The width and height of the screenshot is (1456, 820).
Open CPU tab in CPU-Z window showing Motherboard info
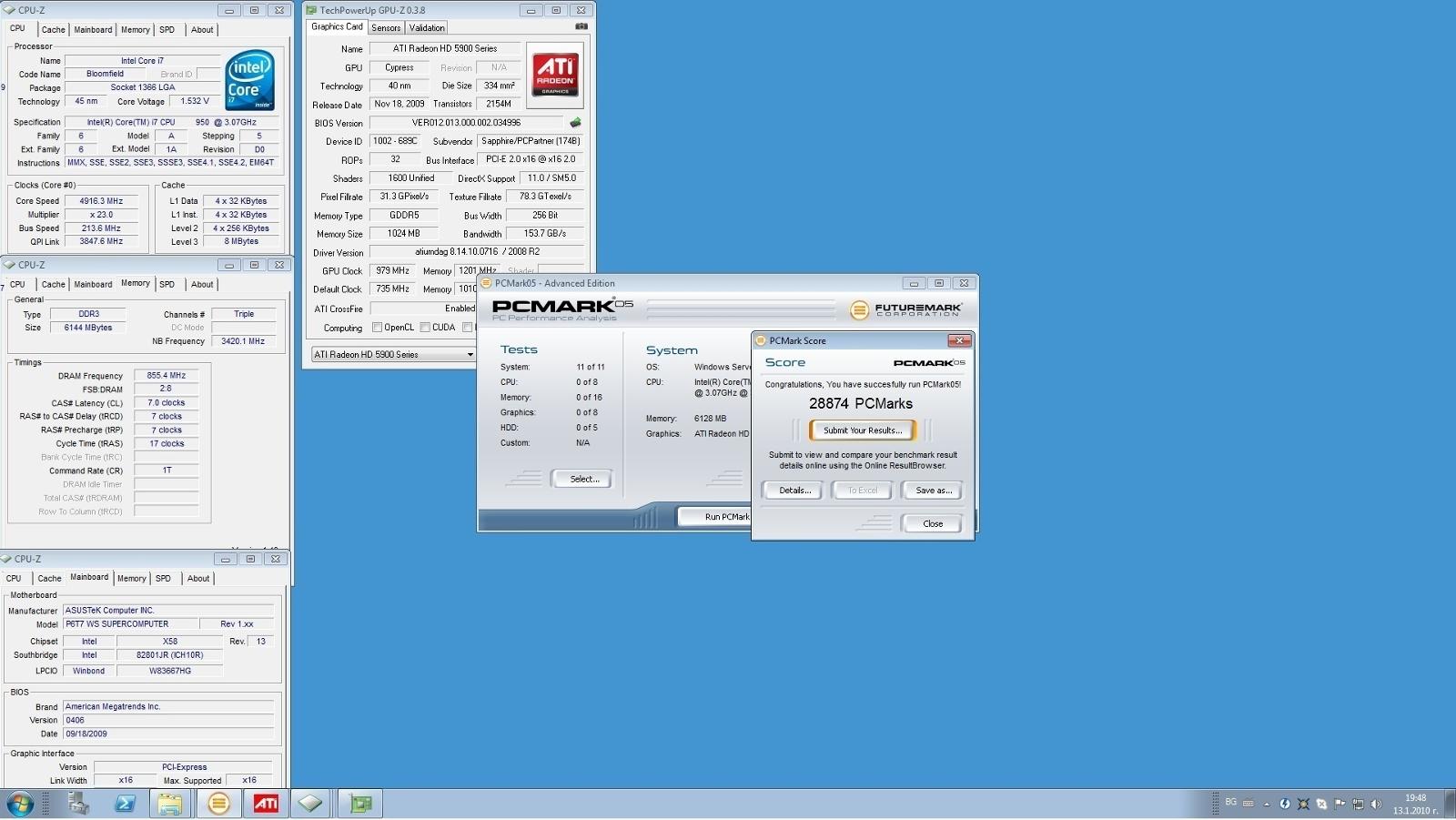(14, 579)
